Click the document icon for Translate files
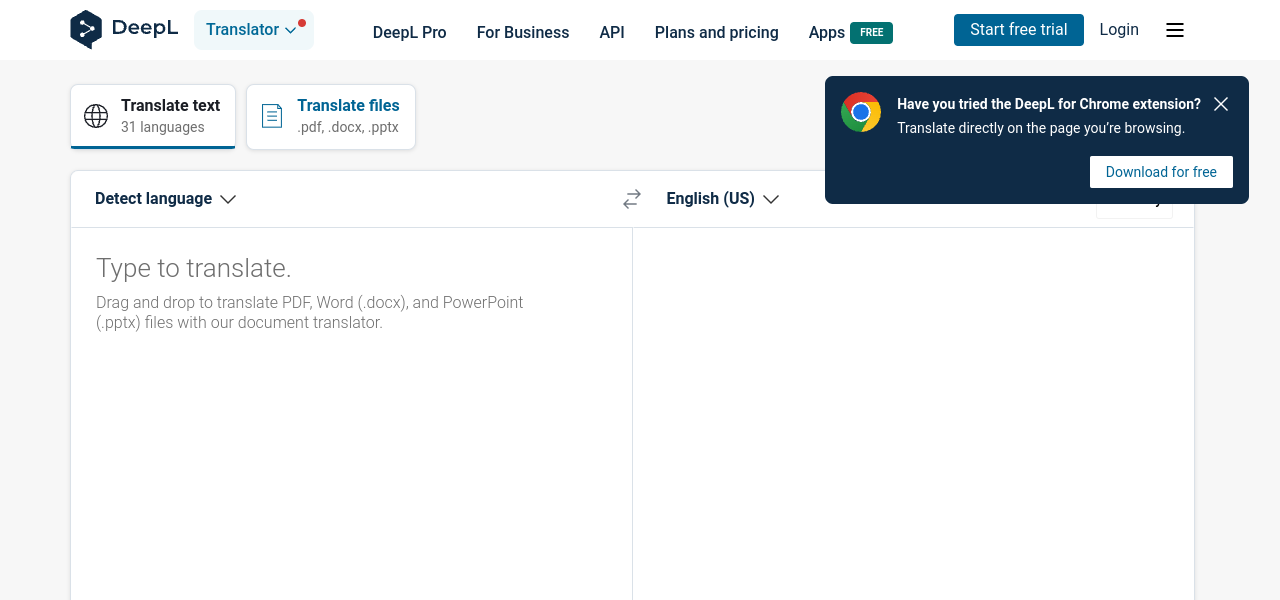1280x600 pixels. click(x=272, y=116)
